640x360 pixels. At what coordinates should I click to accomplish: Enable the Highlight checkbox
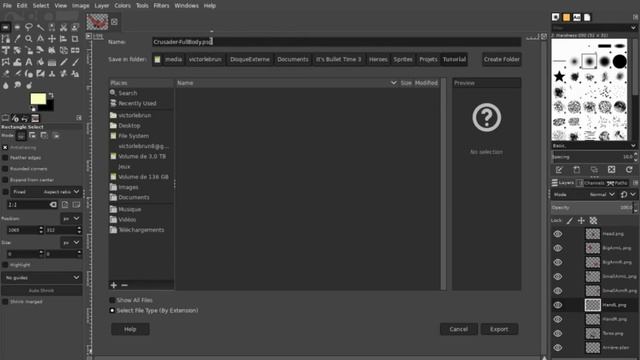(5, 265)
